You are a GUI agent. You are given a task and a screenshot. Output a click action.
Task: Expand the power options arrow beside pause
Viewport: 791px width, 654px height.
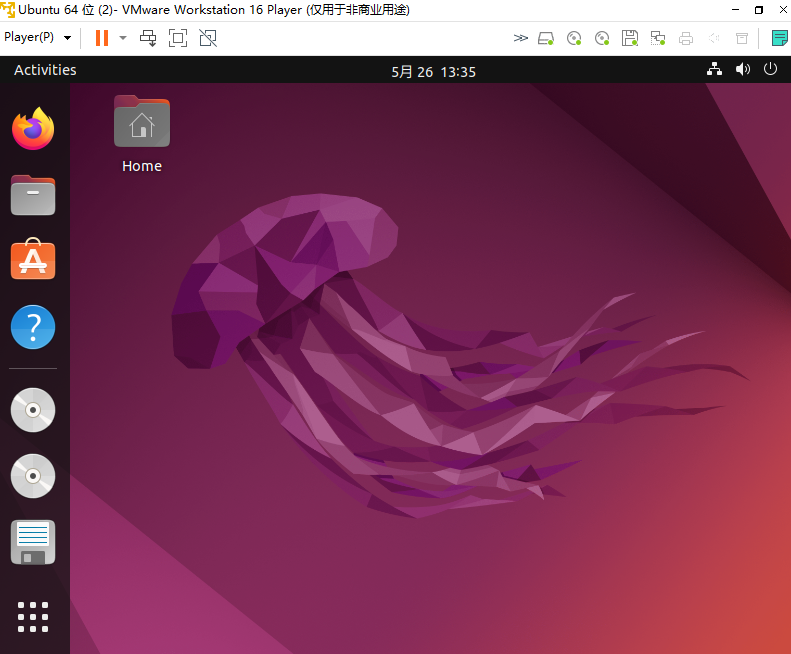(x=123, y=38)
